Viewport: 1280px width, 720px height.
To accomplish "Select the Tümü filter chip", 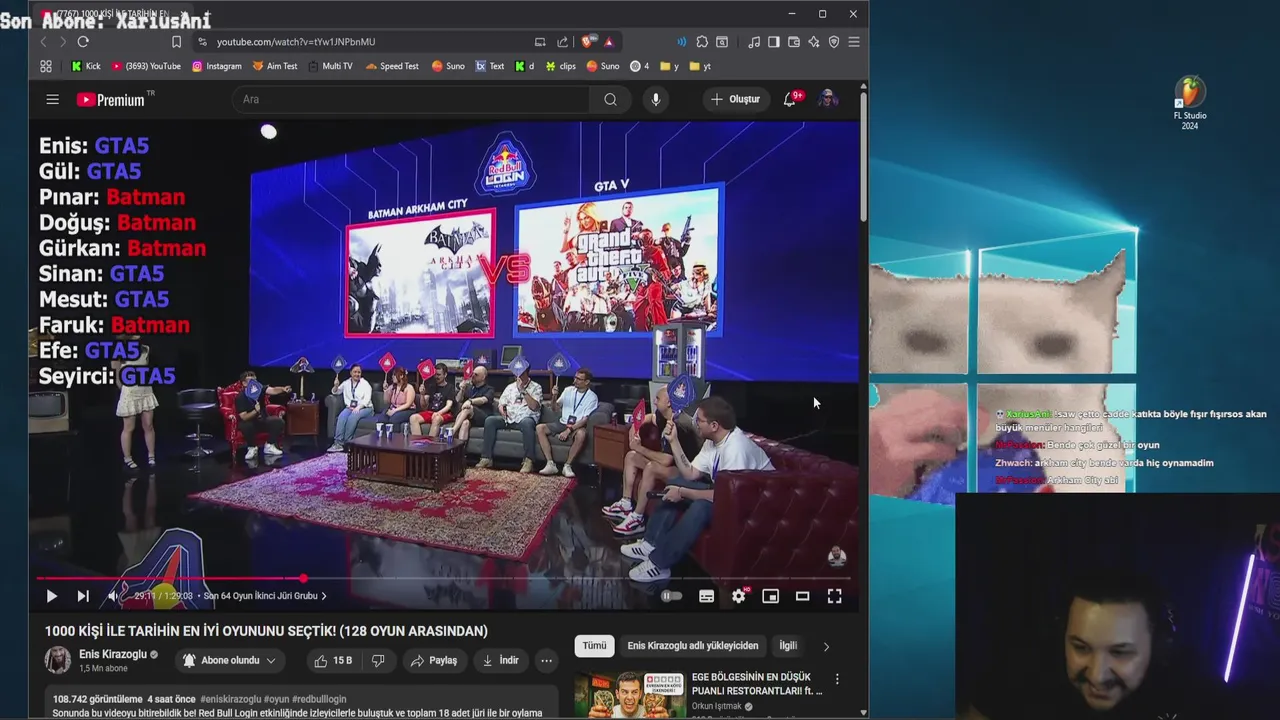I will (594, 646).
